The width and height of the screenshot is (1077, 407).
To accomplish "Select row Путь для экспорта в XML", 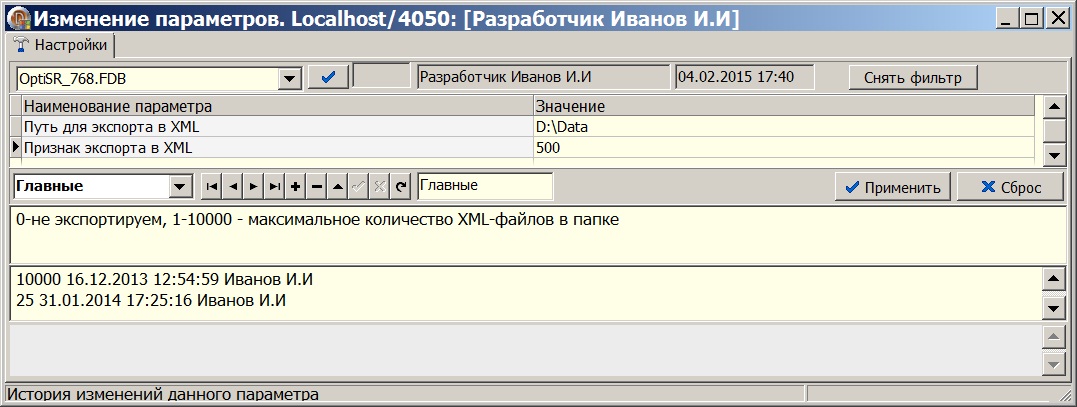I will [x=277, y=126].
